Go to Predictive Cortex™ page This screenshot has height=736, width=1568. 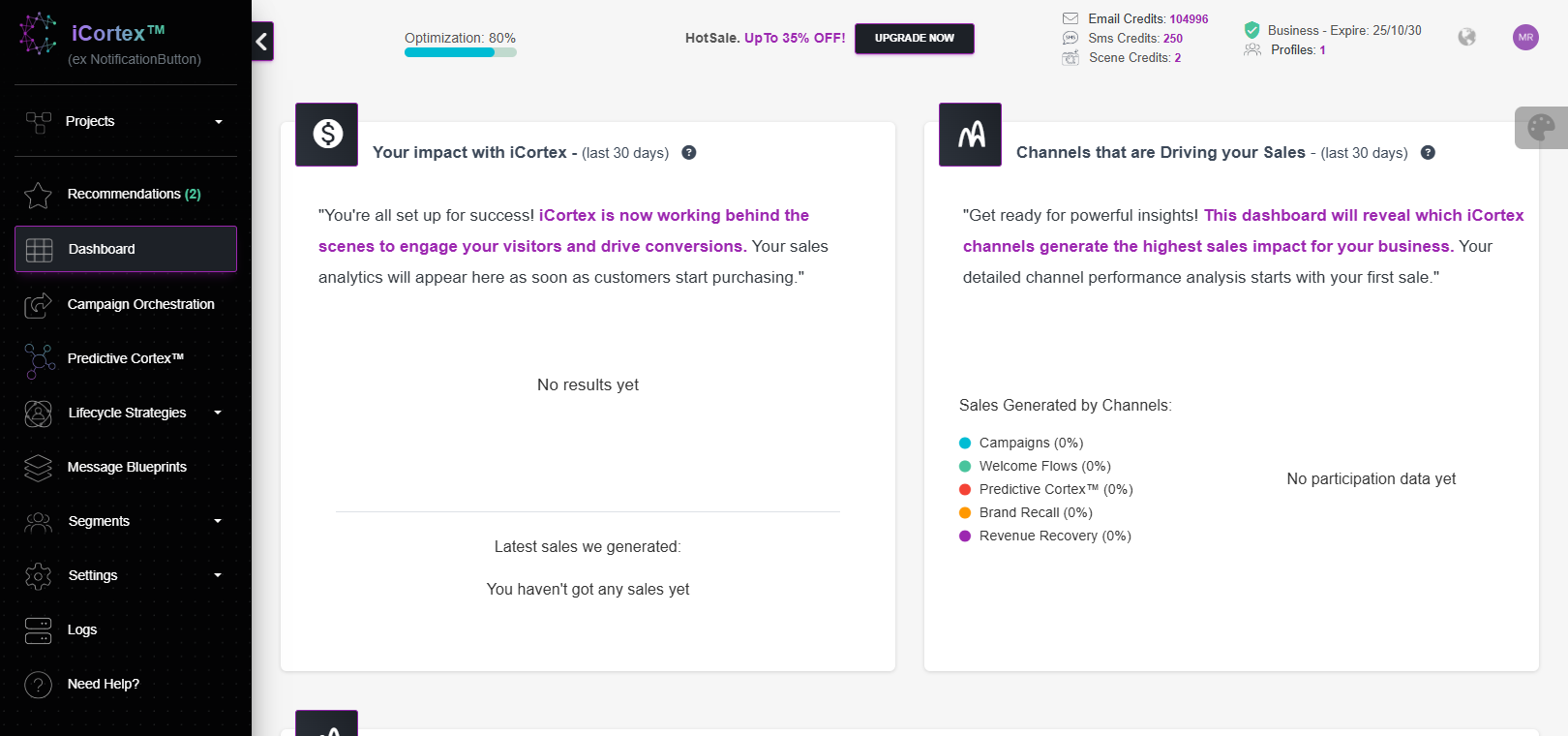126,358
